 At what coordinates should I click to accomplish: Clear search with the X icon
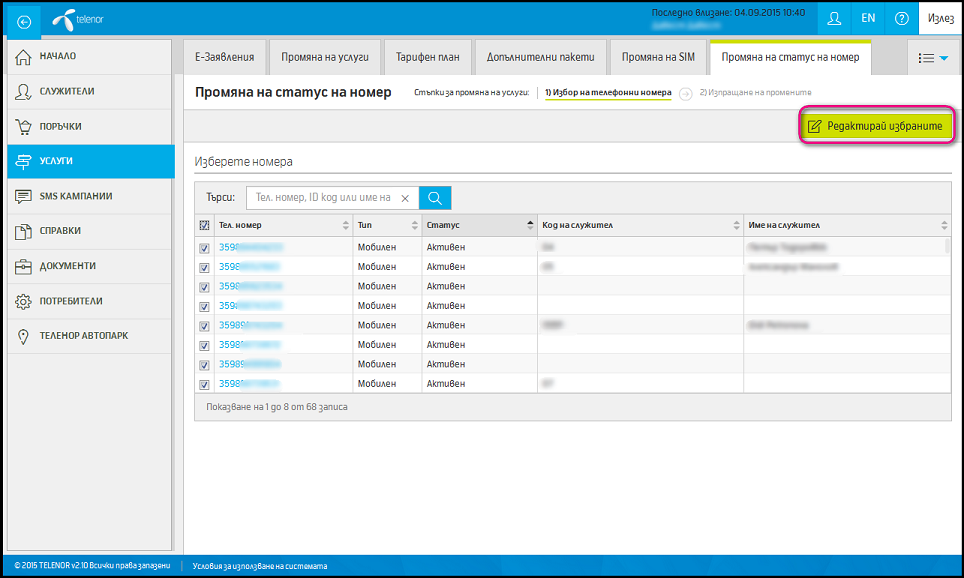[x=405, y=198]
